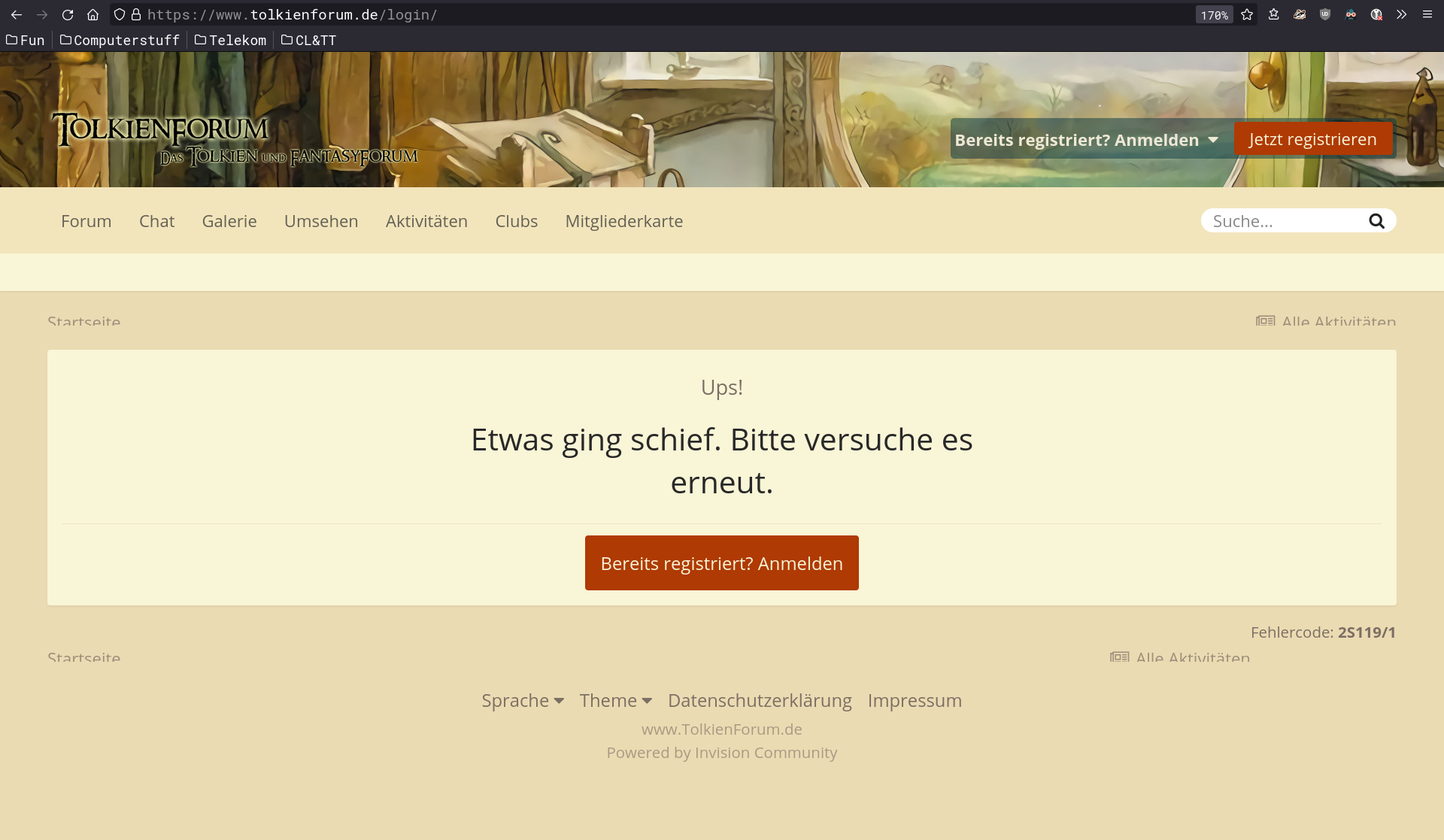Open the Datenschutzerklärung footer link
1444x840 pixels.
[x=760, y=700]
